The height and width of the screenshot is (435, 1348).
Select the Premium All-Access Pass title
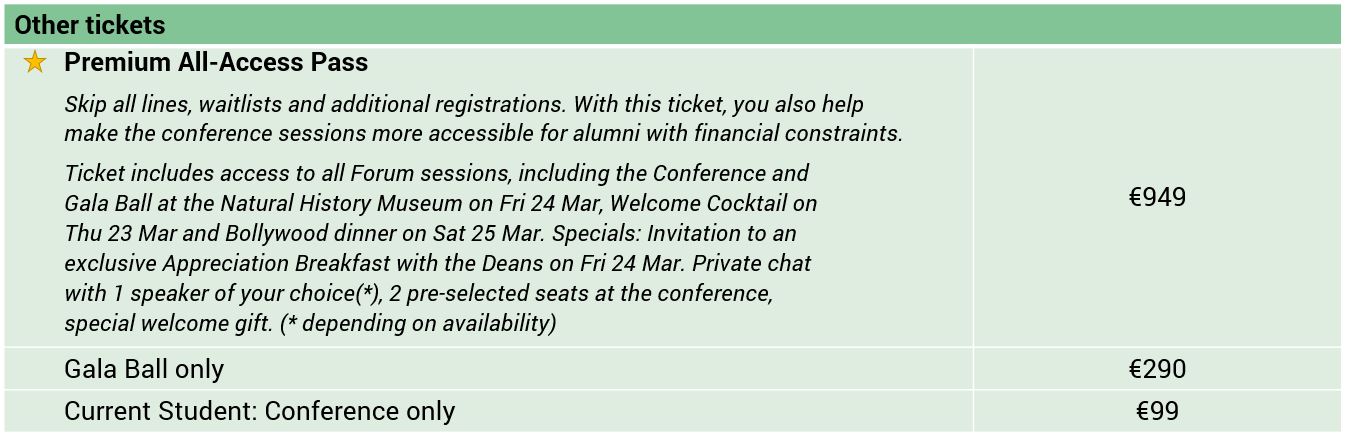pyautogui.click(x=216, y=63)
